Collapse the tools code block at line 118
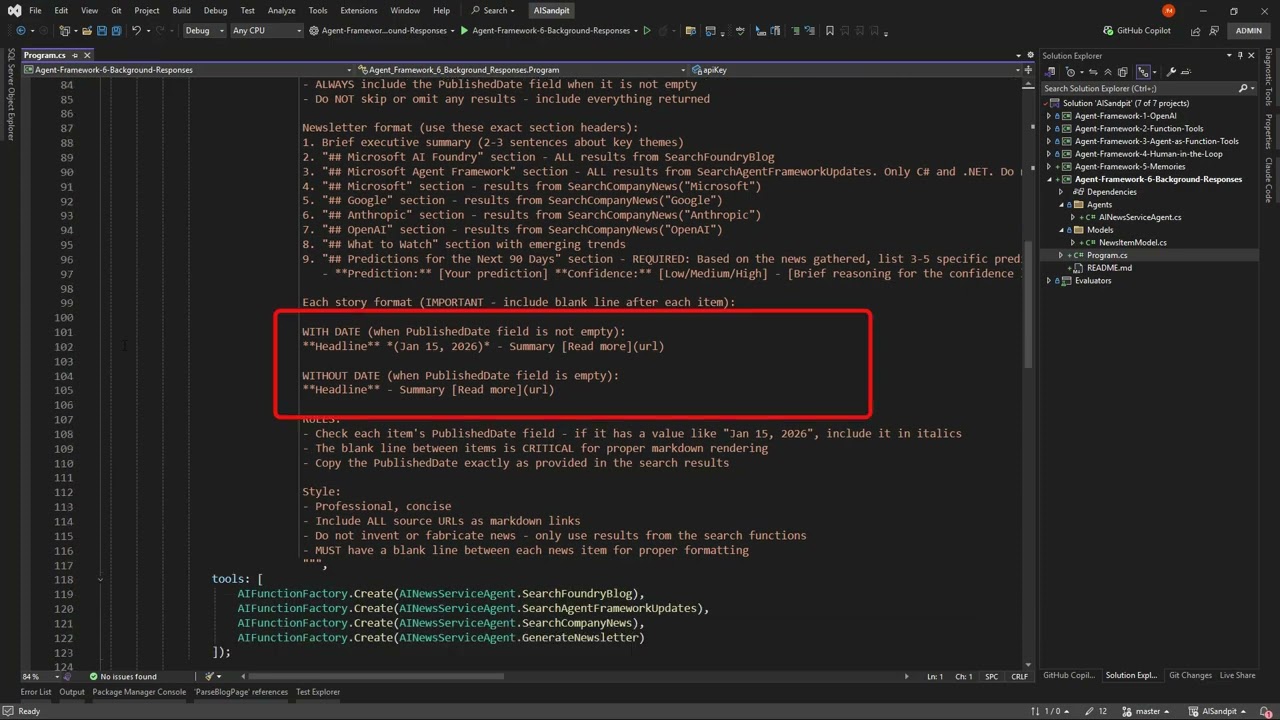The image size is (1280, 720). [100, 580]
